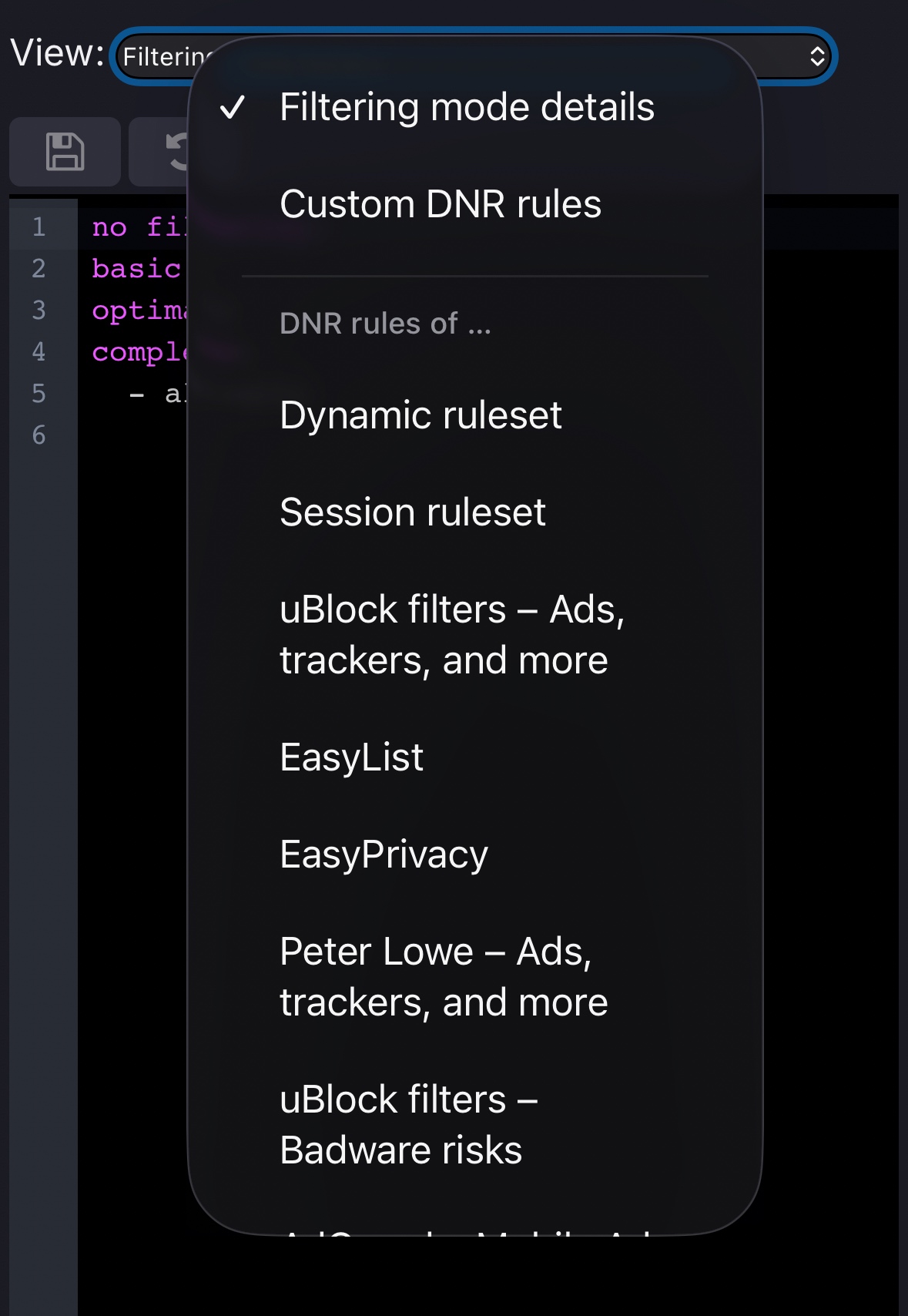This screenshot has height=1316, width=908.
Task: Choose EasyList ruleset
Action: click(351, 757)
